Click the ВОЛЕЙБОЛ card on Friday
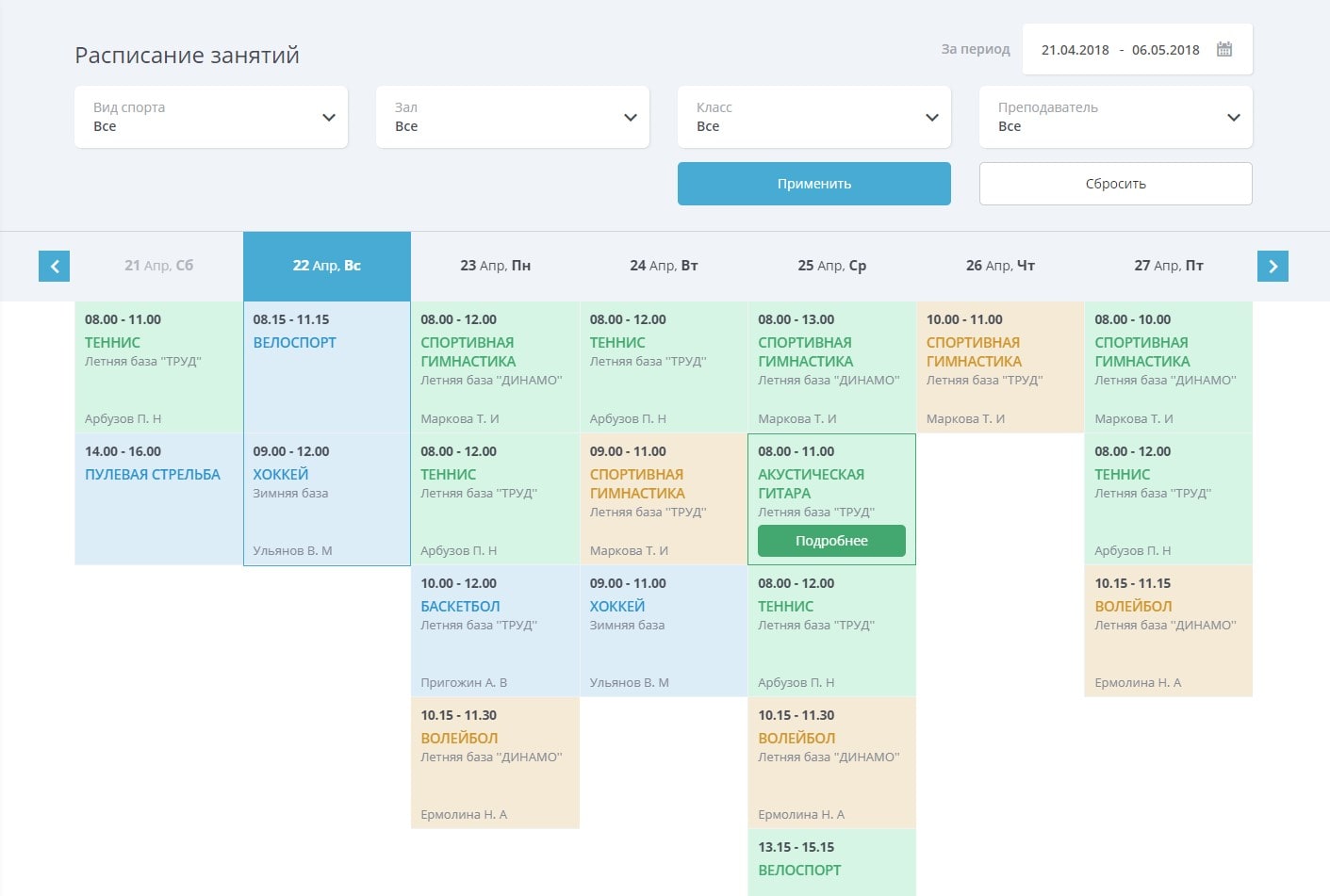The image size is (1330, 896). pyautogui.click(x=1168, y=630)
